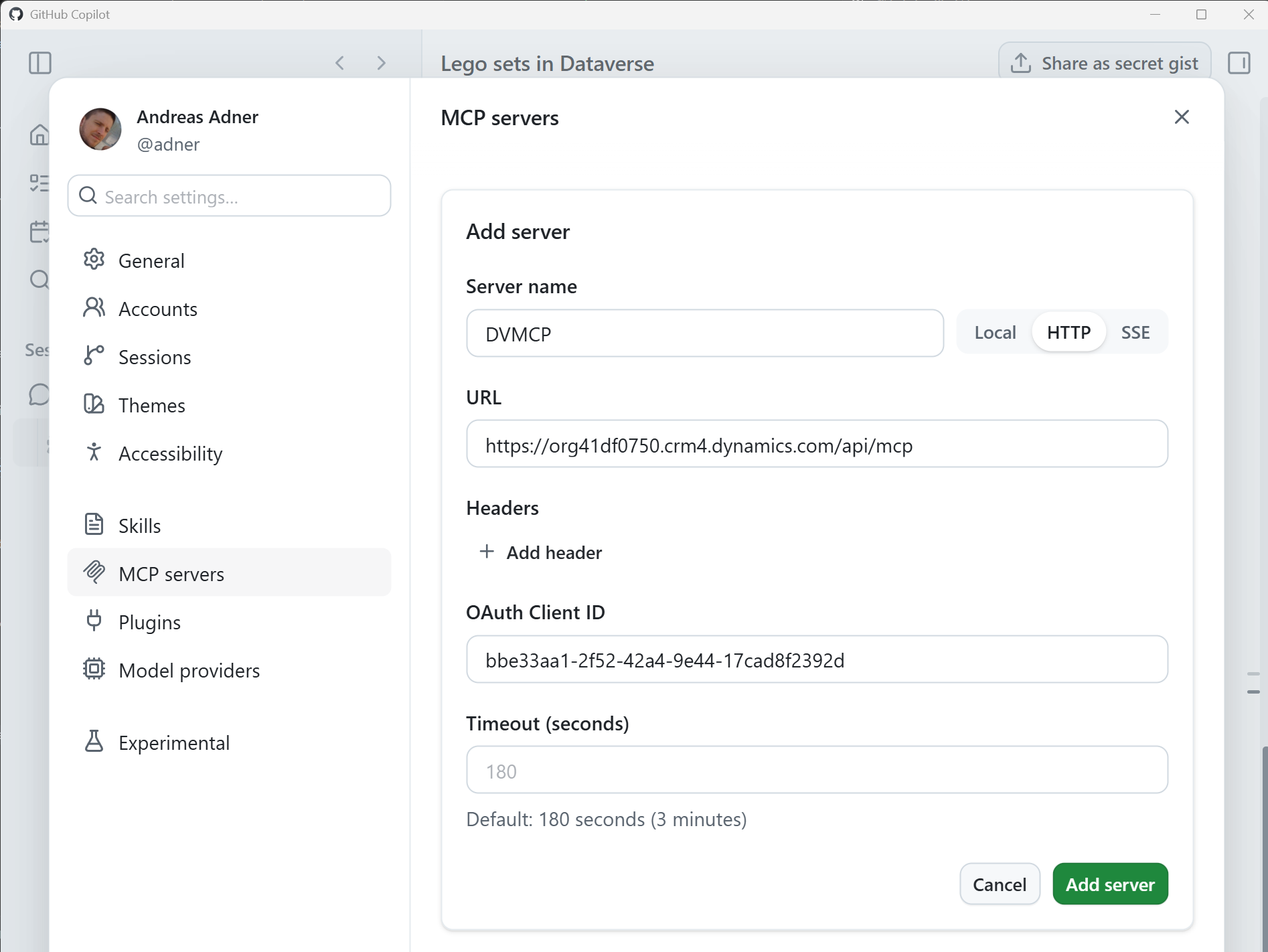Click the magnifier icon in Search settings
This screenshot has height=952, width=1268.
pyautogui.click(x=88, y=195)
